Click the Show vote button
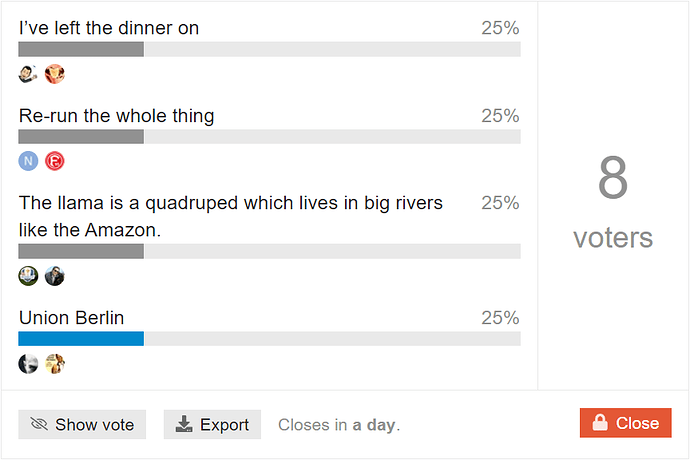690x460 pixels. (x=82, y=424)
